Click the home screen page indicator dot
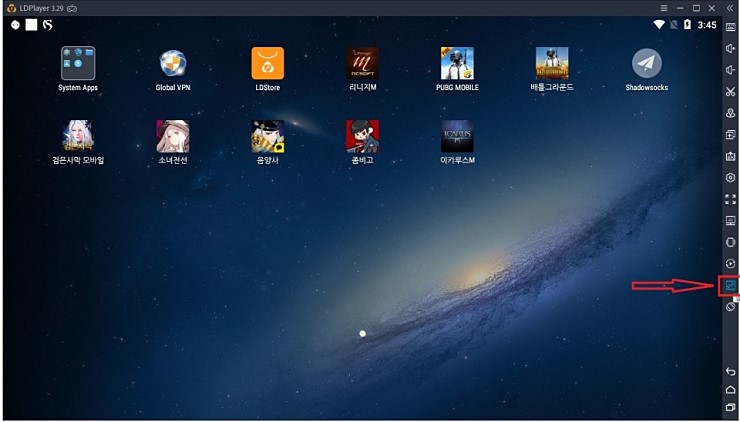The image size is (740, 422). (x=362, y=334)
